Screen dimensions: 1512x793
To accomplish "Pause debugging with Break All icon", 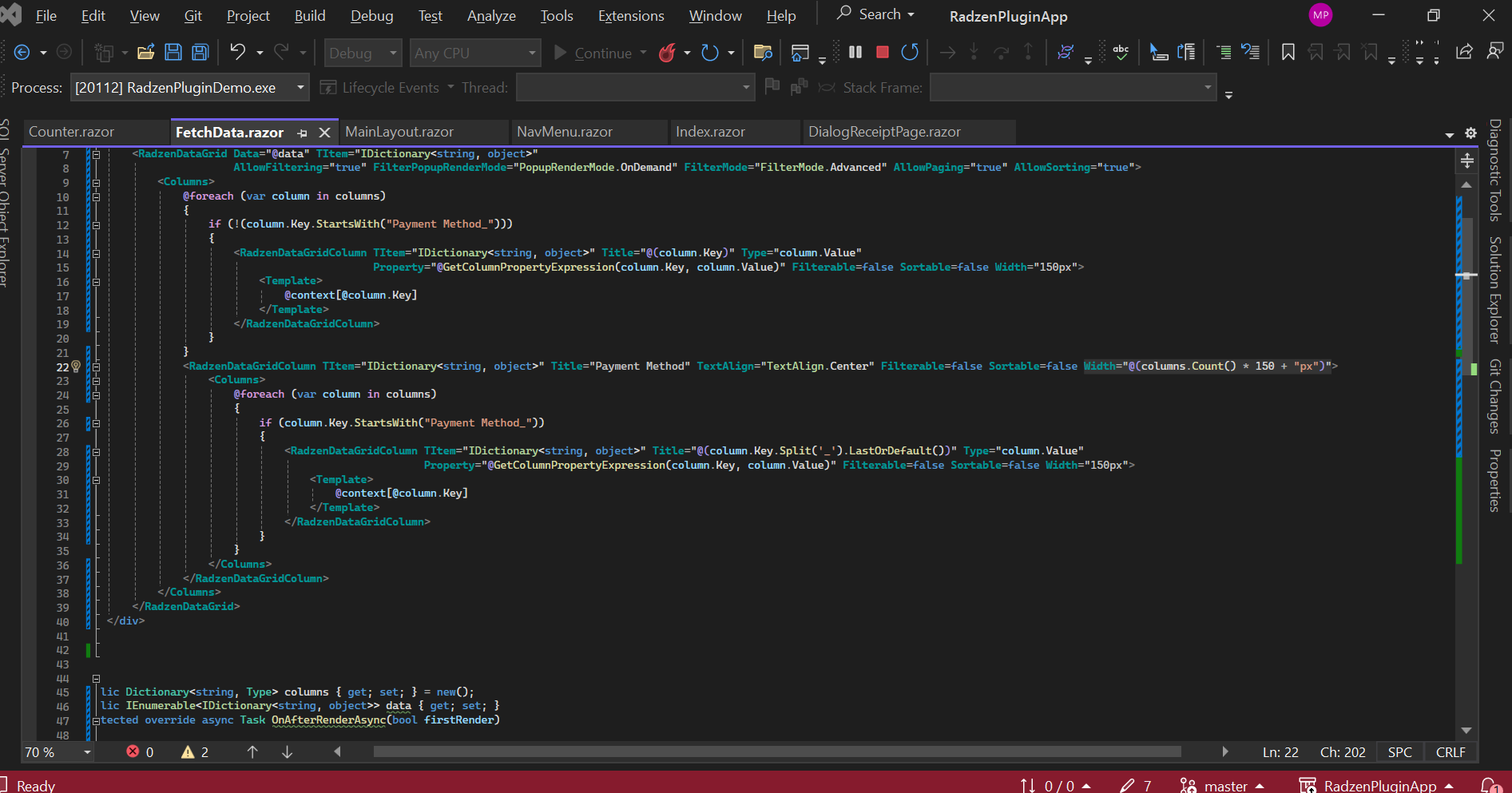I will [855, 52].
